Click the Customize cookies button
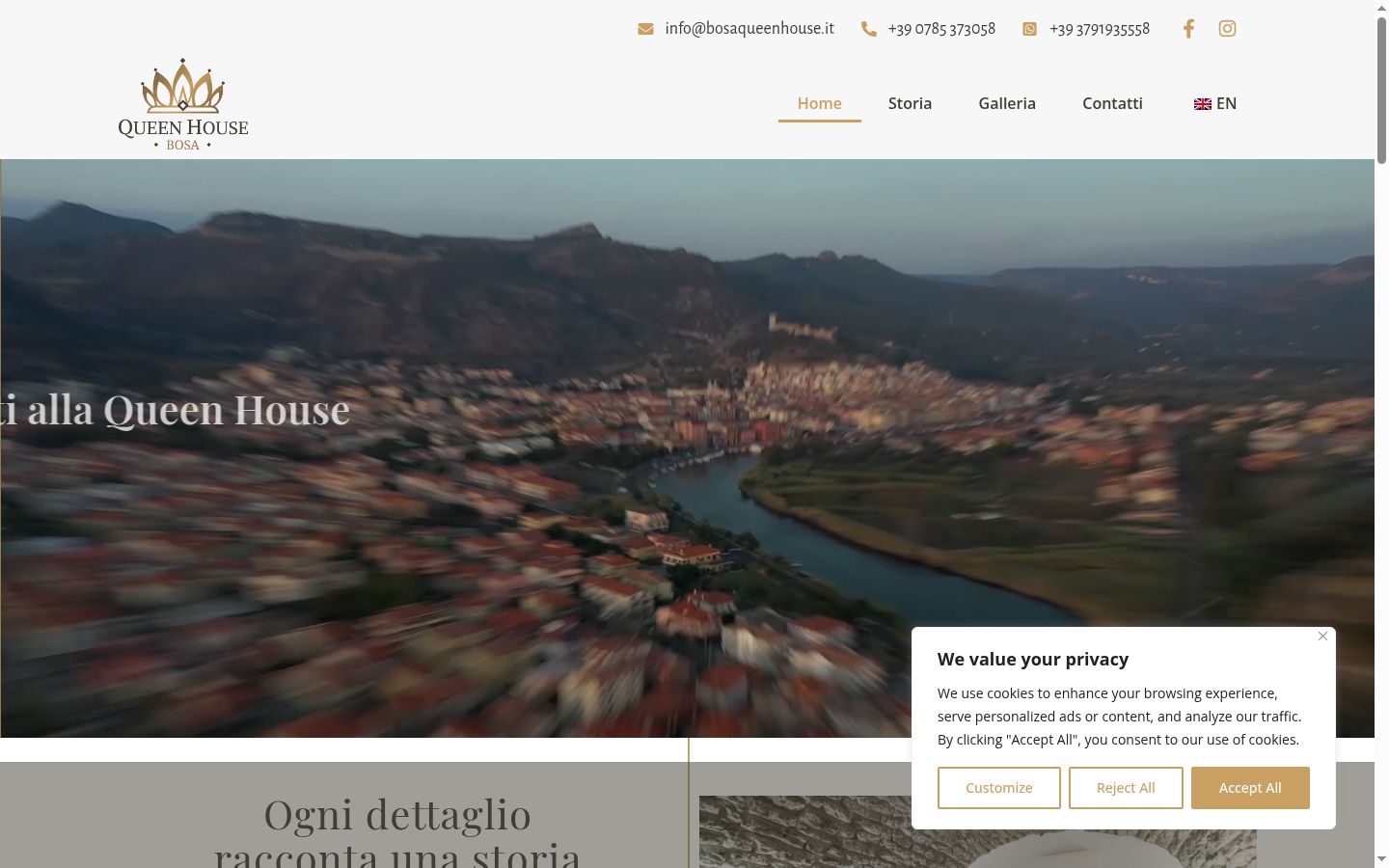The image size is (1389, 868). [999, 788]
